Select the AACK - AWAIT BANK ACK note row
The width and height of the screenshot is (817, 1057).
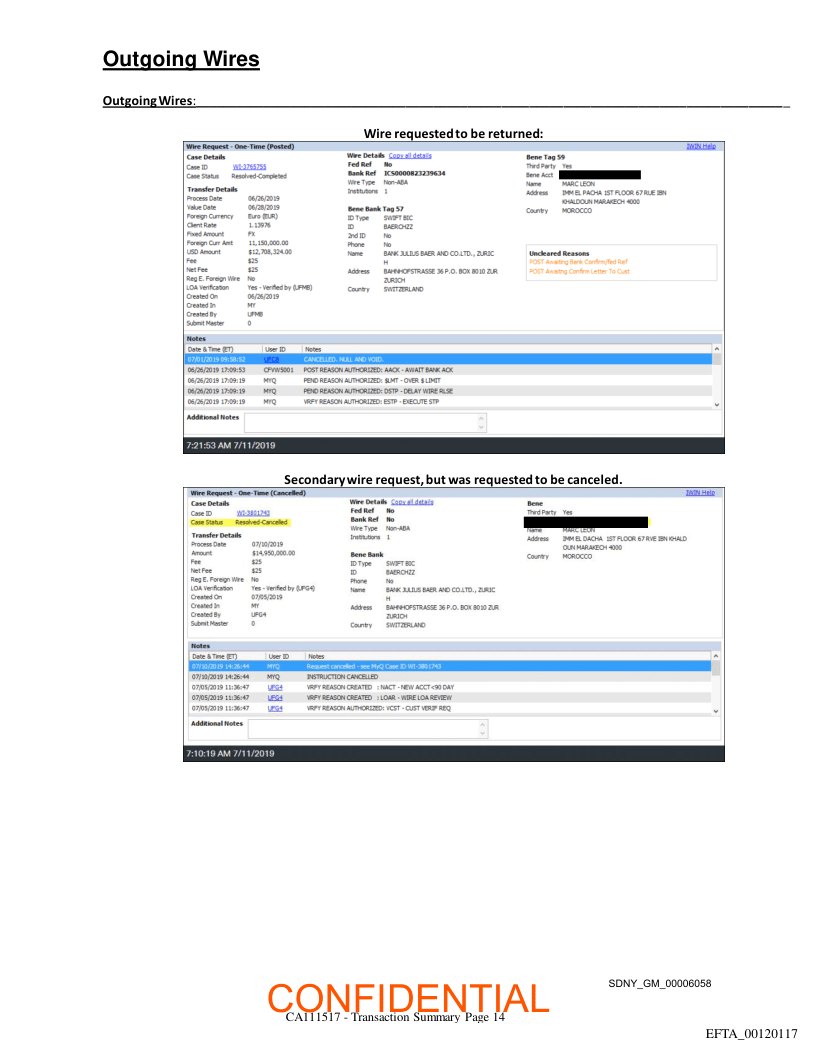(450, 370)
